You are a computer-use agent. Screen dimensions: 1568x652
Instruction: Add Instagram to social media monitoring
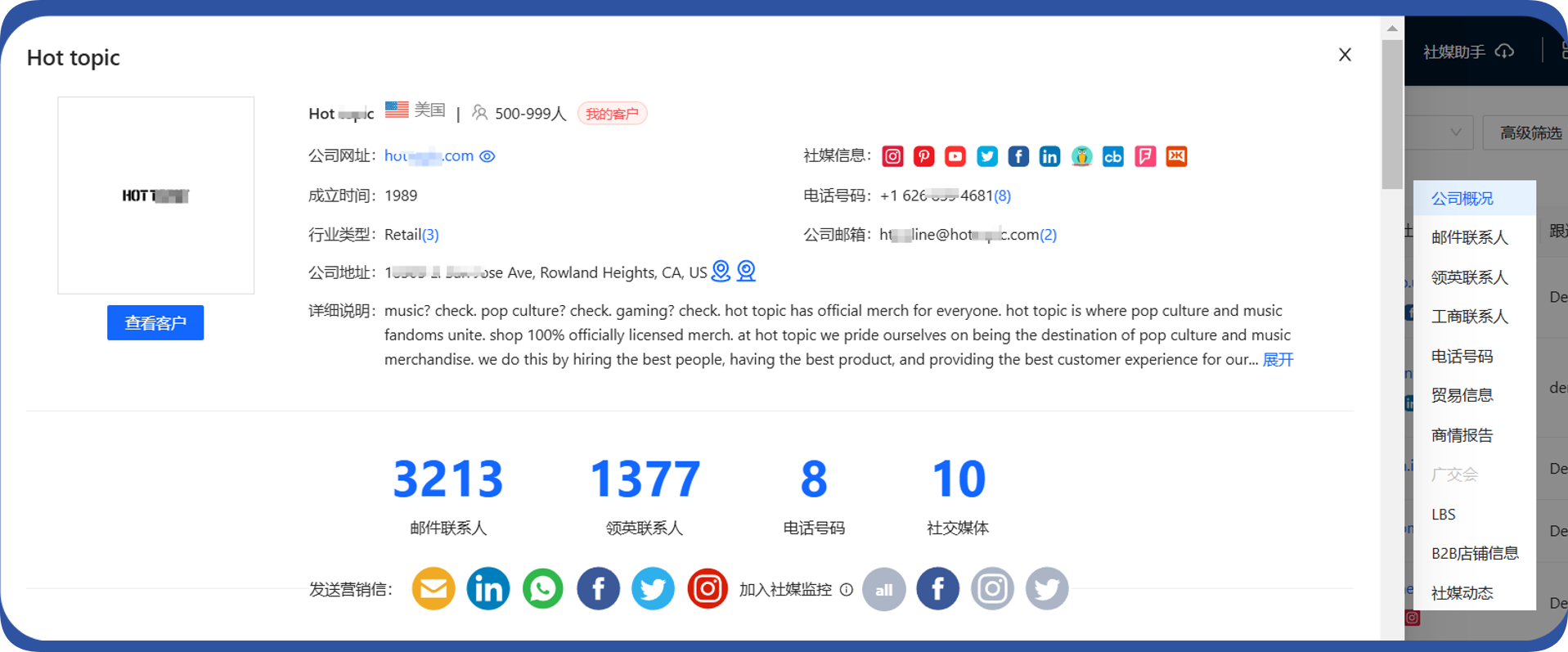(x=992, y=589)
